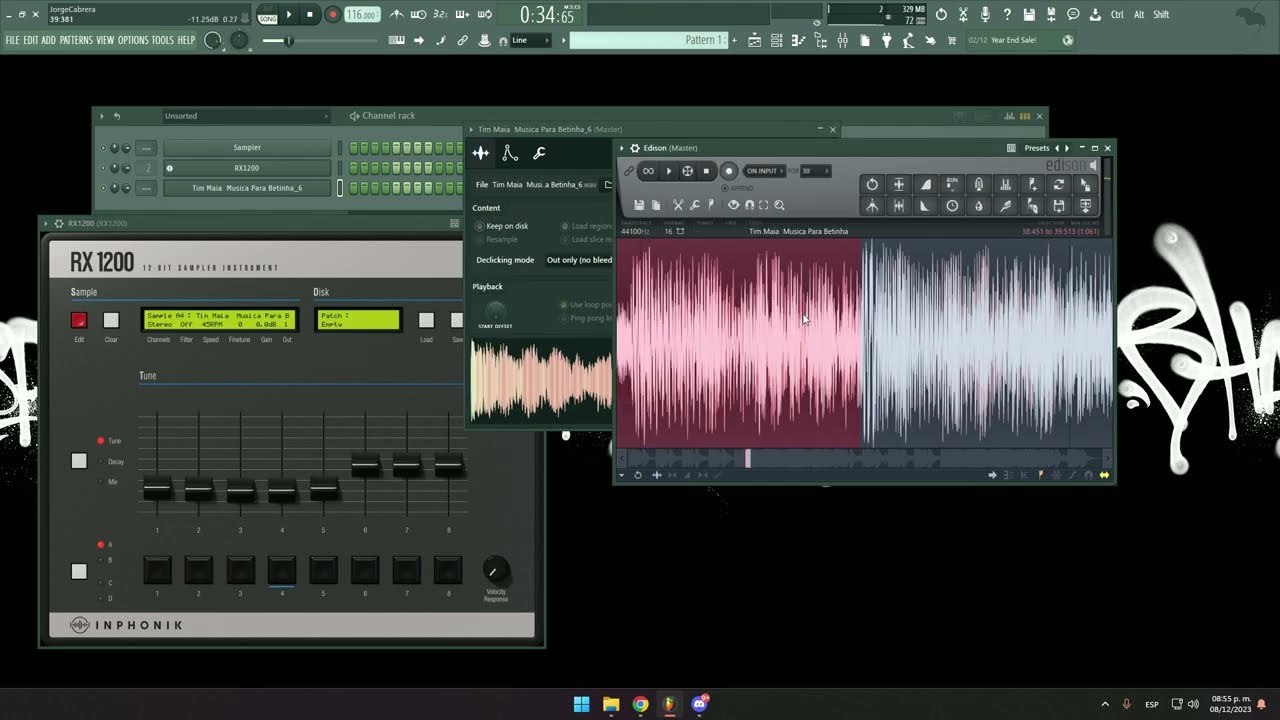1280x720 pixels.
Task: Click the START OFFSET knob
Action: click(494, 311)
